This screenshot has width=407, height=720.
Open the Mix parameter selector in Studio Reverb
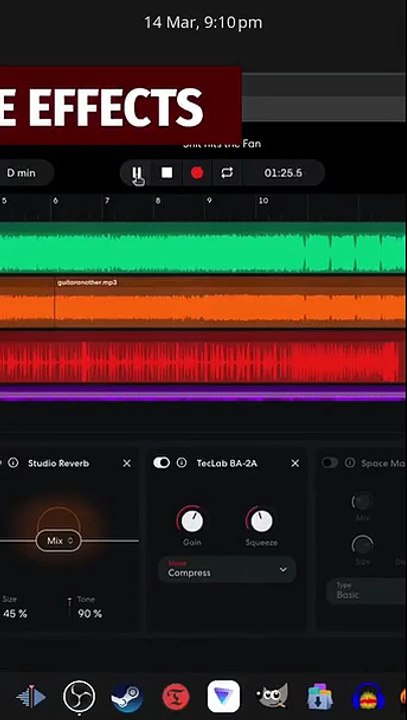pos(59,541)
